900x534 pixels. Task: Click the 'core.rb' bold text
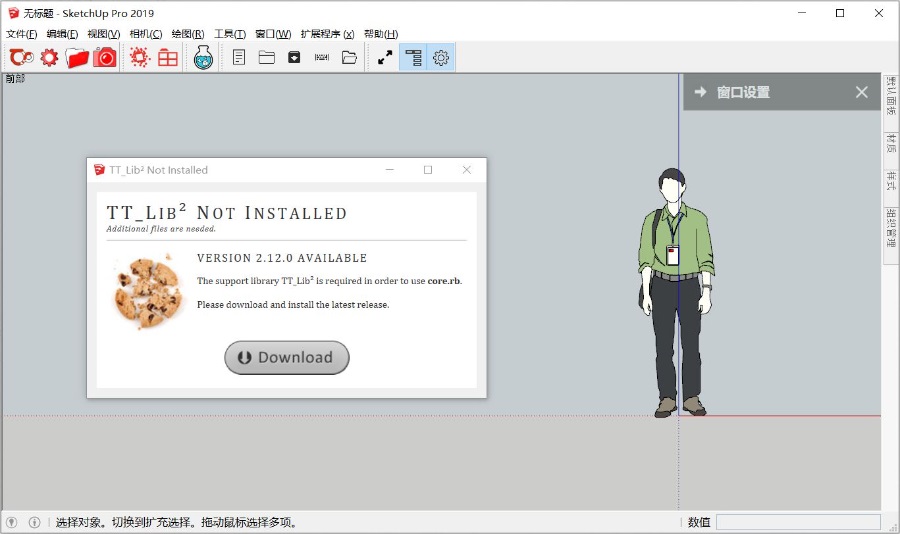444,281
